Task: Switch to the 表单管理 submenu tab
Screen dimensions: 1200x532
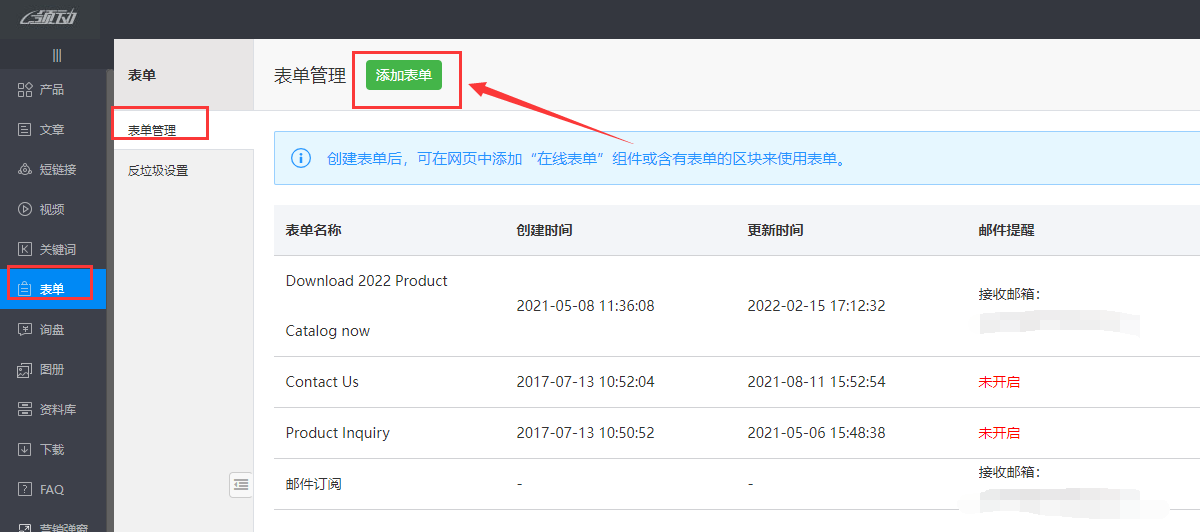Action: tap(152, 130)
